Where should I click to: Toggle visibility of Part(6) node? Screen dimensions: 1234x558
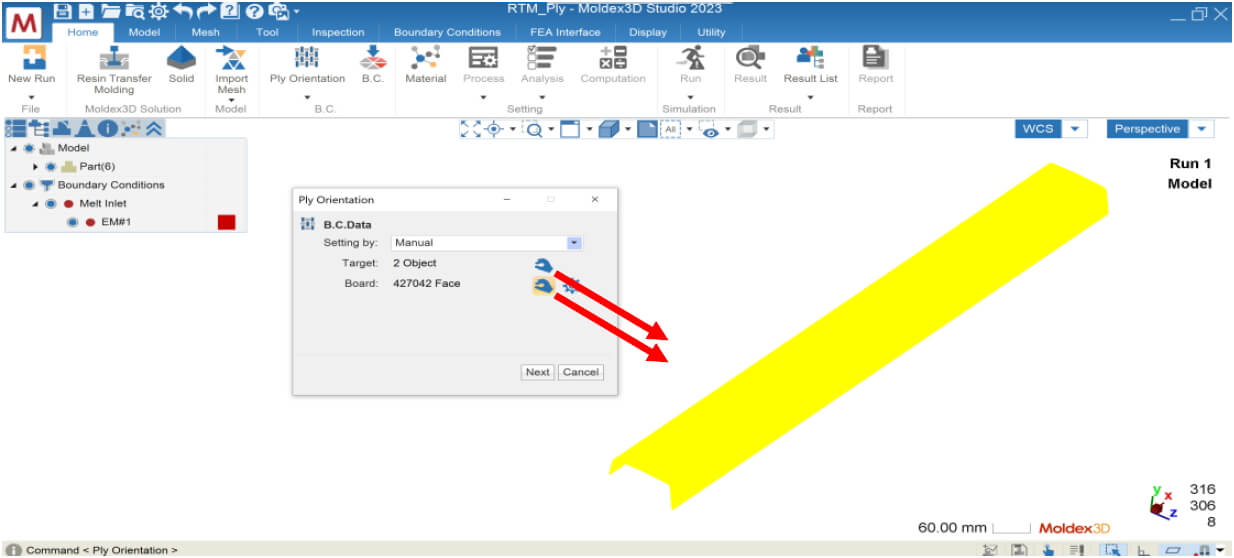tap(50, 166)
